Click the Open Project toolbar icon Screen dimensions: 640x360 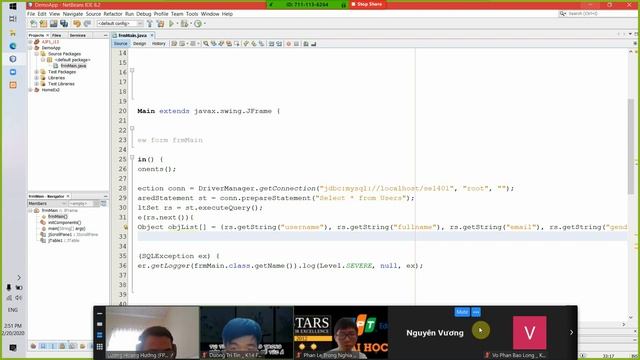click(x=53, y=24)
